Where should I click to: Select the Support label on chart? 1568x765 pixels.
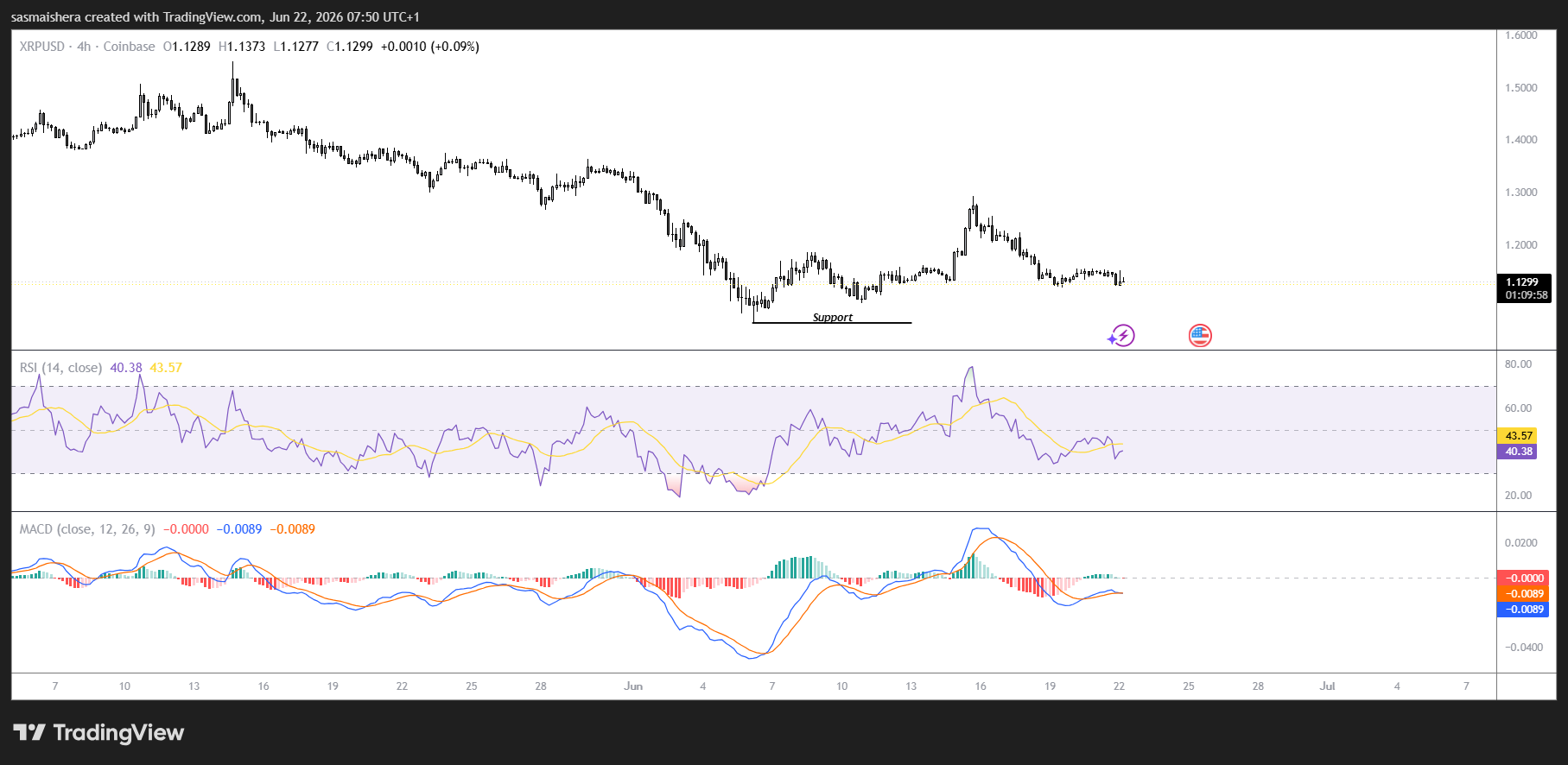833,317
